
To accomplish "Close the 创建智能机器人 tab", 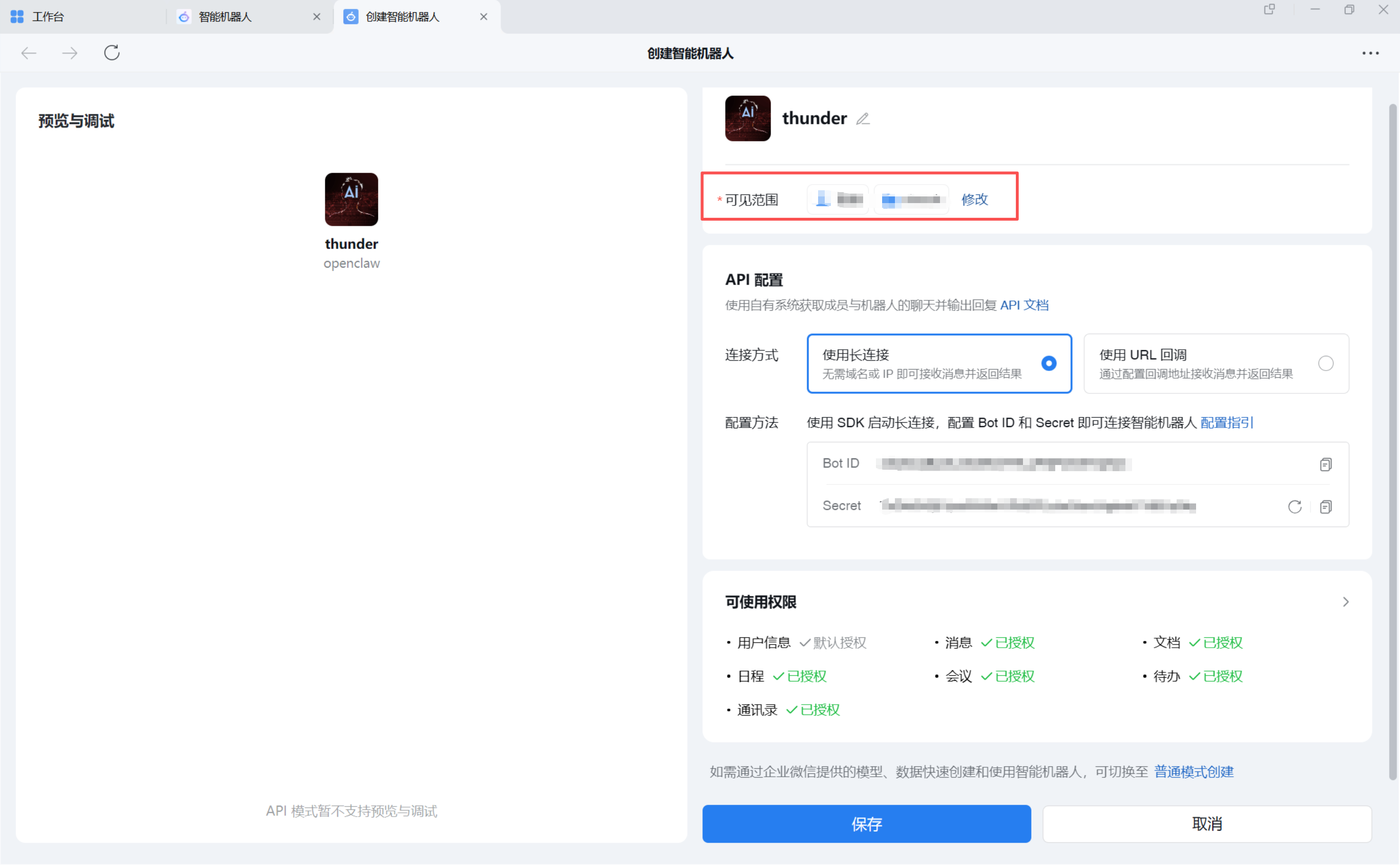I will 484,17.
